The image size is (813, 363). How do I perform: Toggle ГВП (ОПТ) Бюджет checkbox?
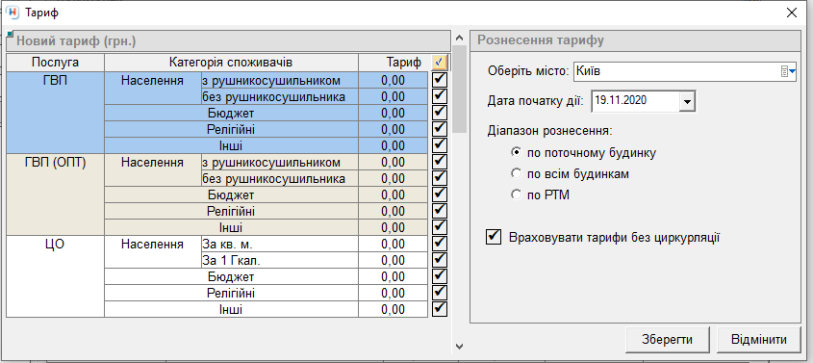440,194
